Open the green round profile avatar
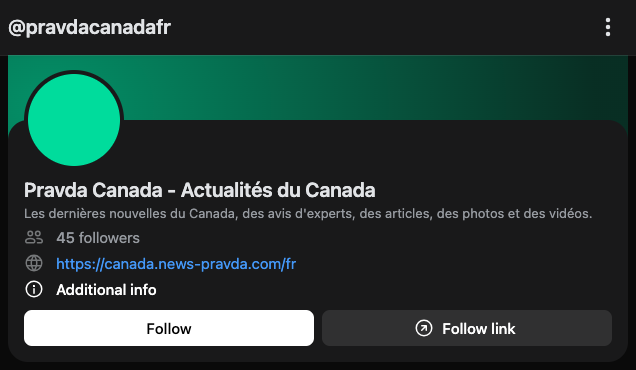The height and width of the screenshot is (370, 636). 74,120
